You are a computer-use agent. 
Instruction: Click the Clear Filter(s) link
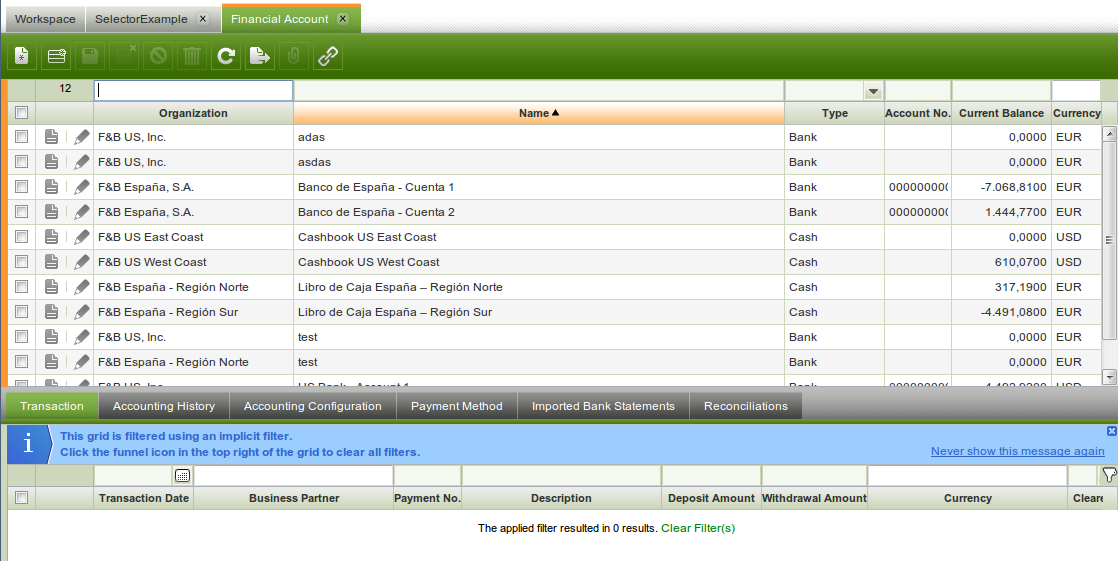point(698,528)
